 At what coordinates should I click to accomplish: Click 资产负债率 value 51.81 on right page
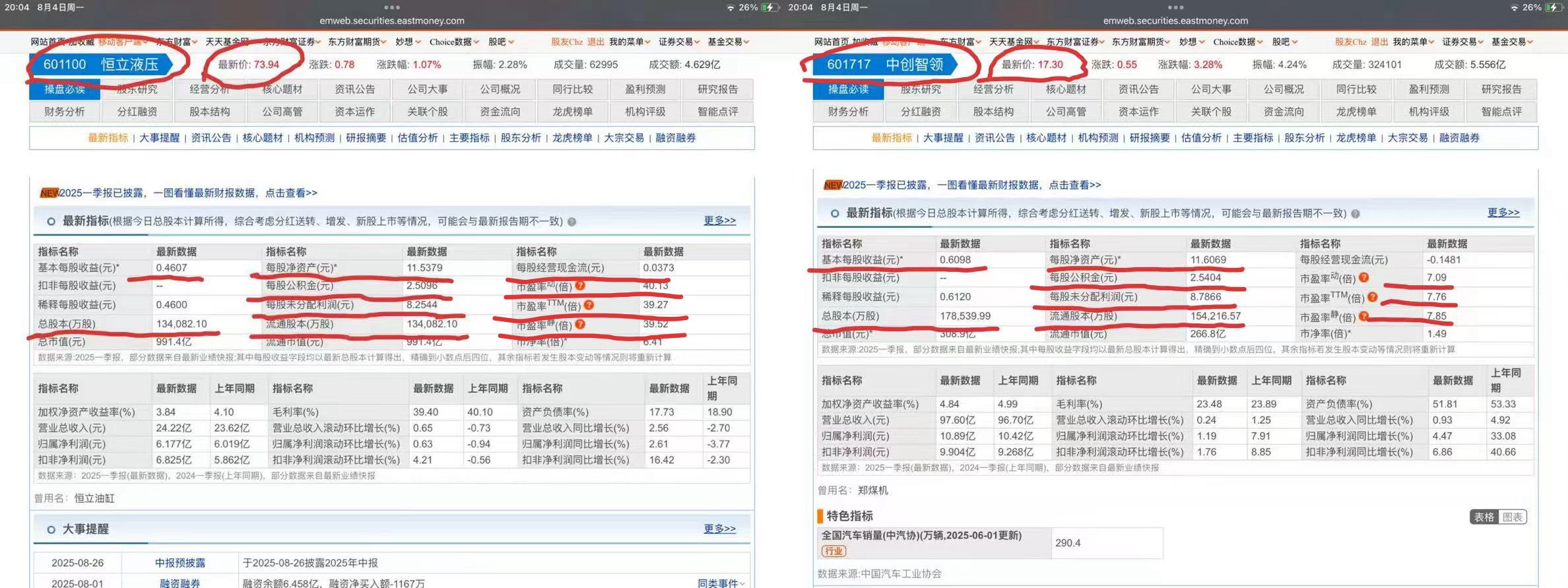pos(1445,404)
